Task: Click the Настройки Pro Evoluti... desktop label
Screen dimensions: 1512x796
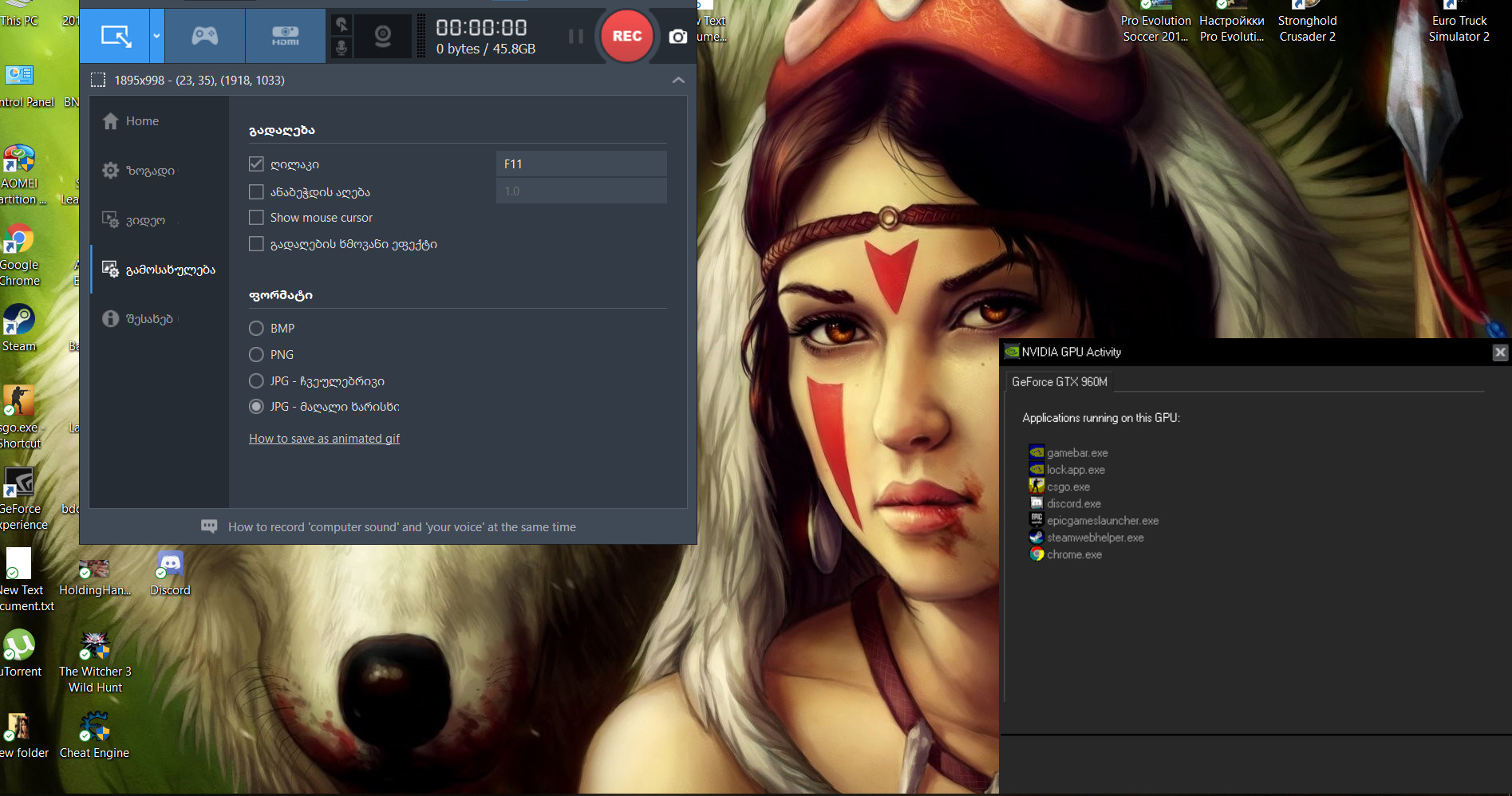Action: click(1232, 29)
